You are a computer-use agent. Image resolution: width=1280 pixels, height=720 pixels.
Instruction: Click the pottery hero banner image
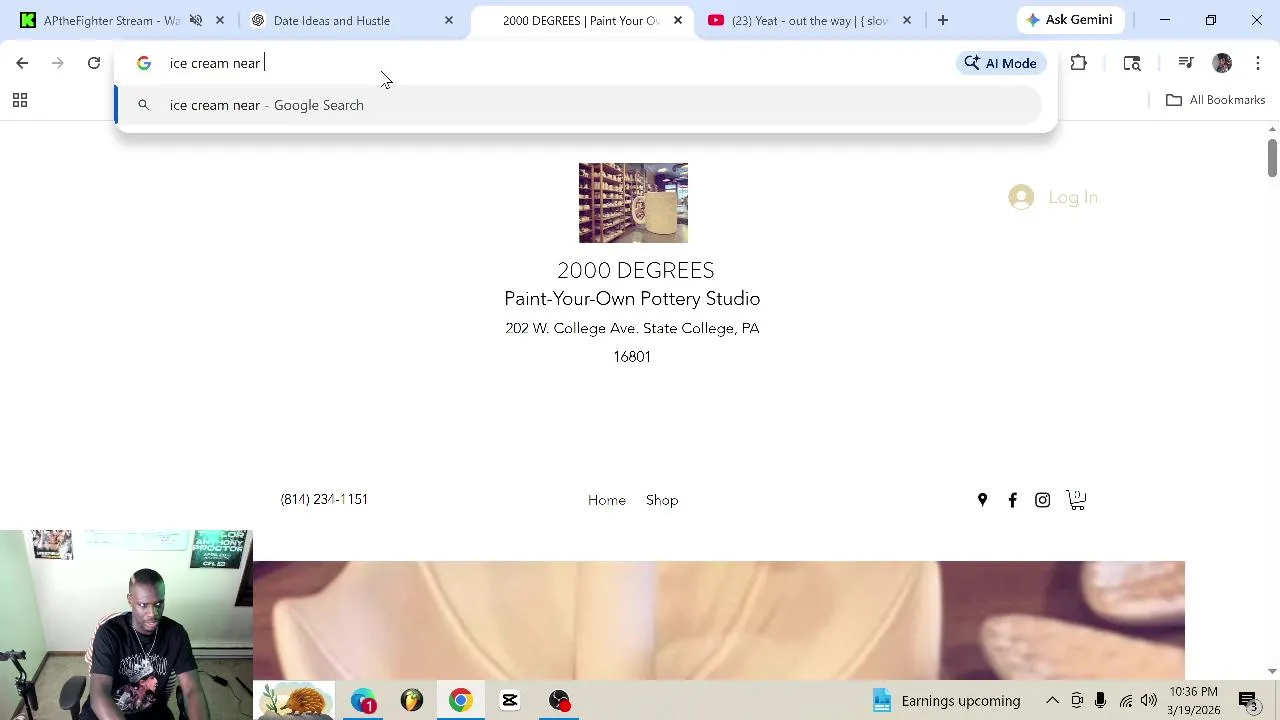click(x=718, y=620)
